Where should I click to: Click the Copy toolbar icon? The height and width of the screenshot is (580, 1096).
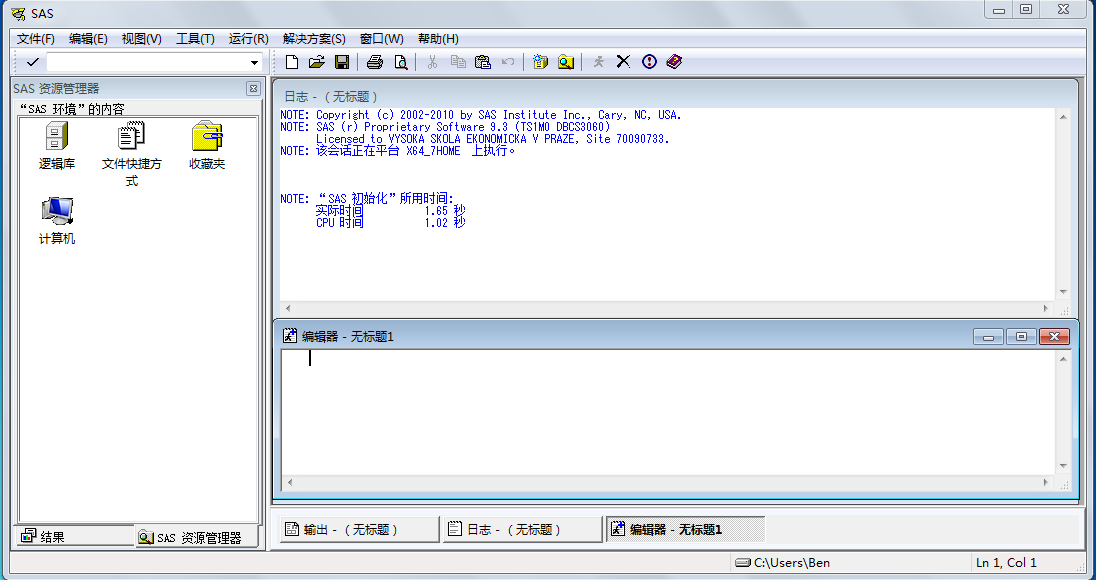(x=458, y=62)
